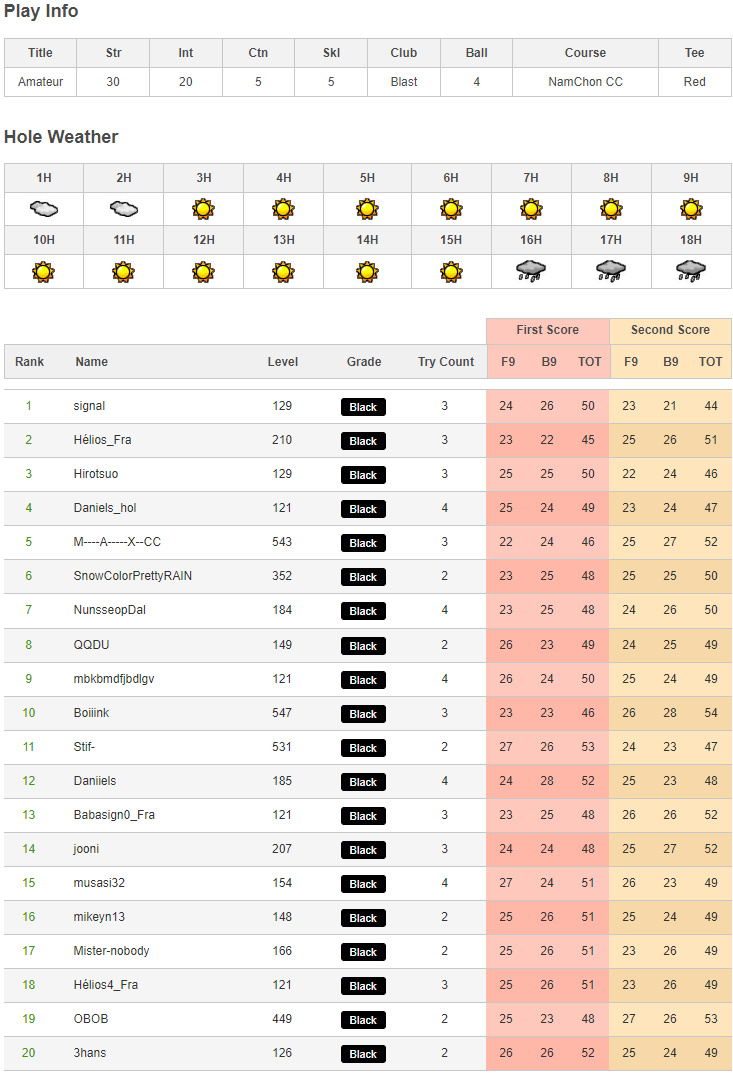This screenshot has height=1073, width=733.
Task: Click the Grade column header
Action: click(x=364, y=362)
